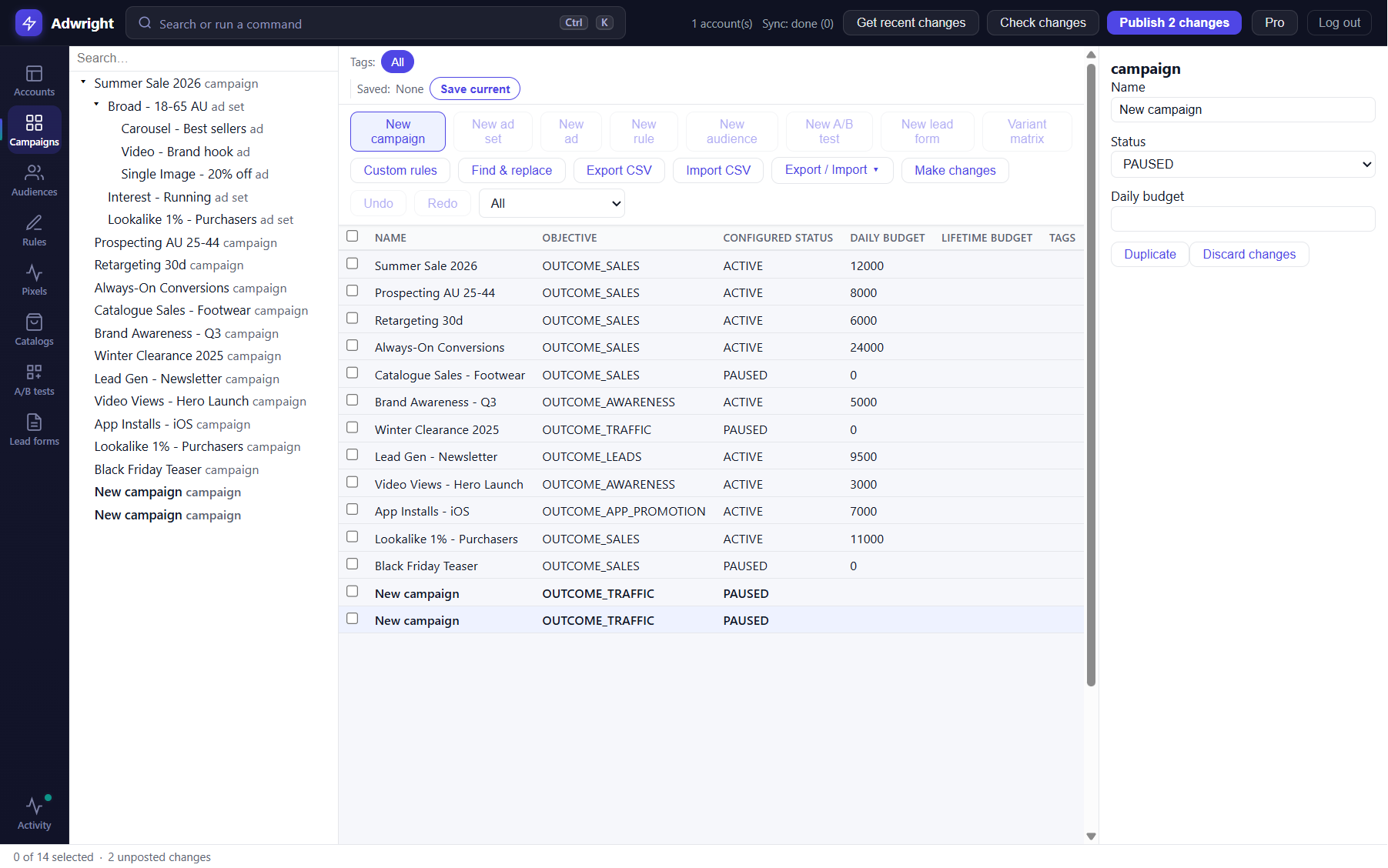Click the Pro plan button
This screenshot has height=868, width=1388.
(1274, 23)
